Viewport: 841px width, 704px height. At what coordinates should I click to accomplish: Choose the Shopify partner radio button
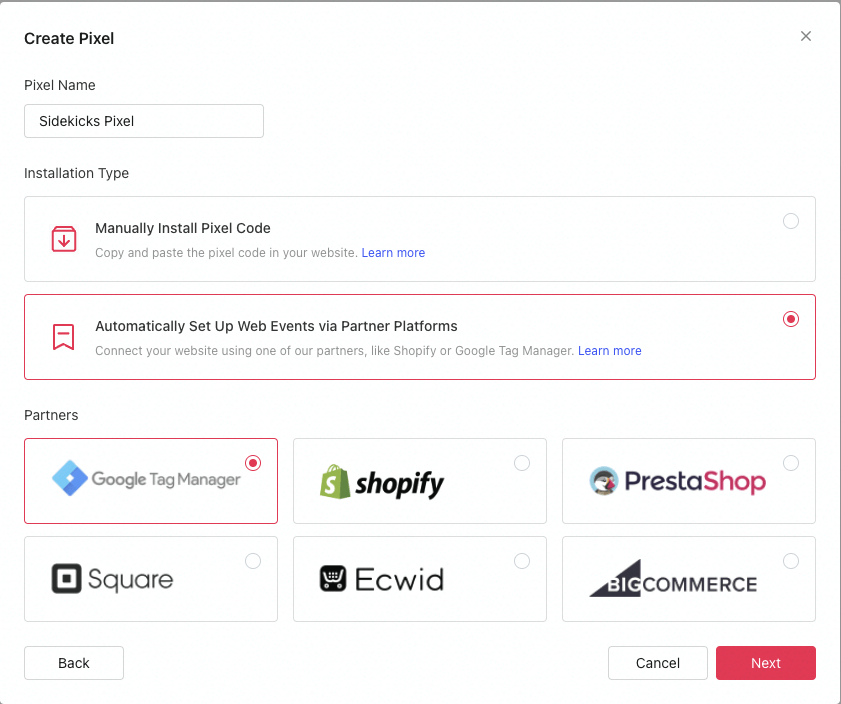tap(522, 463)
